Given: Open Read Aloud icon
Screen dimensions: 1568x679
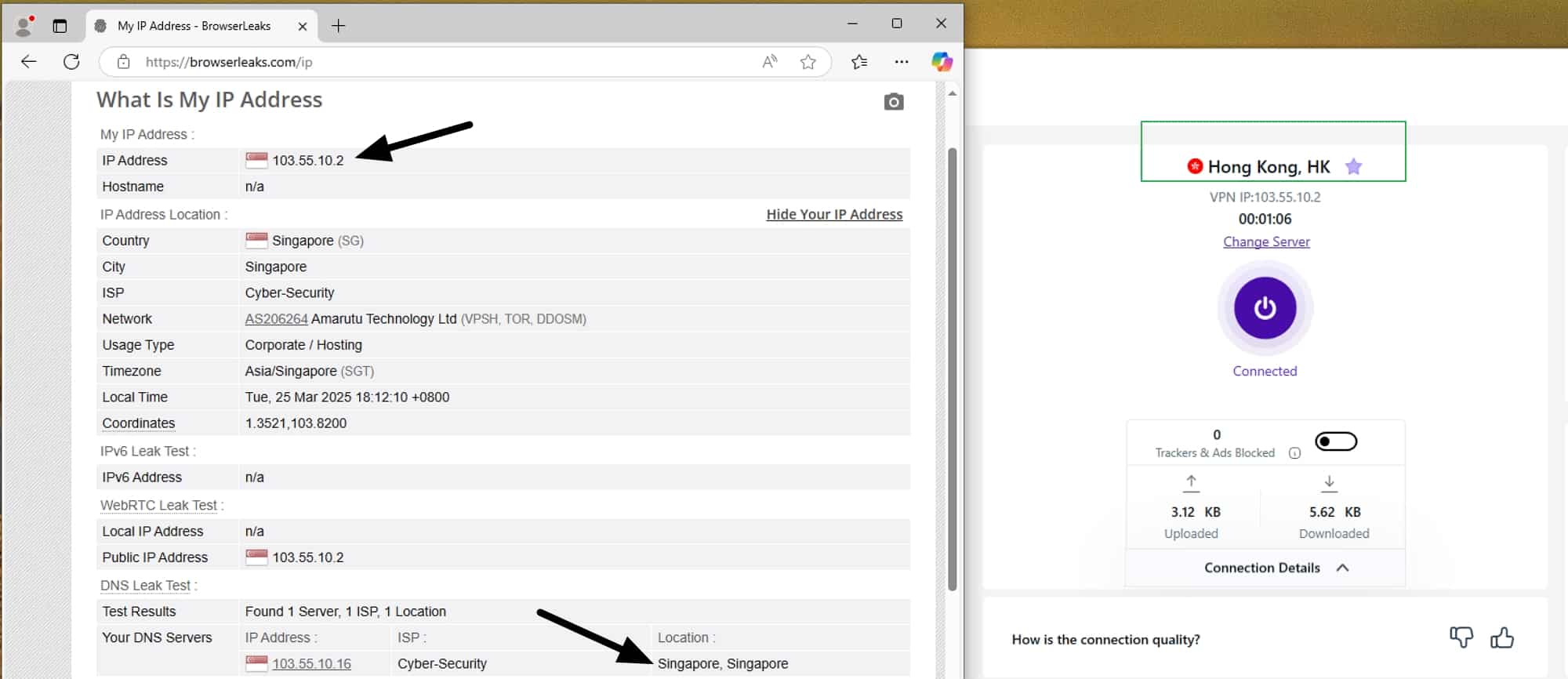Looking at the screenshot, I should pos(770,62).
